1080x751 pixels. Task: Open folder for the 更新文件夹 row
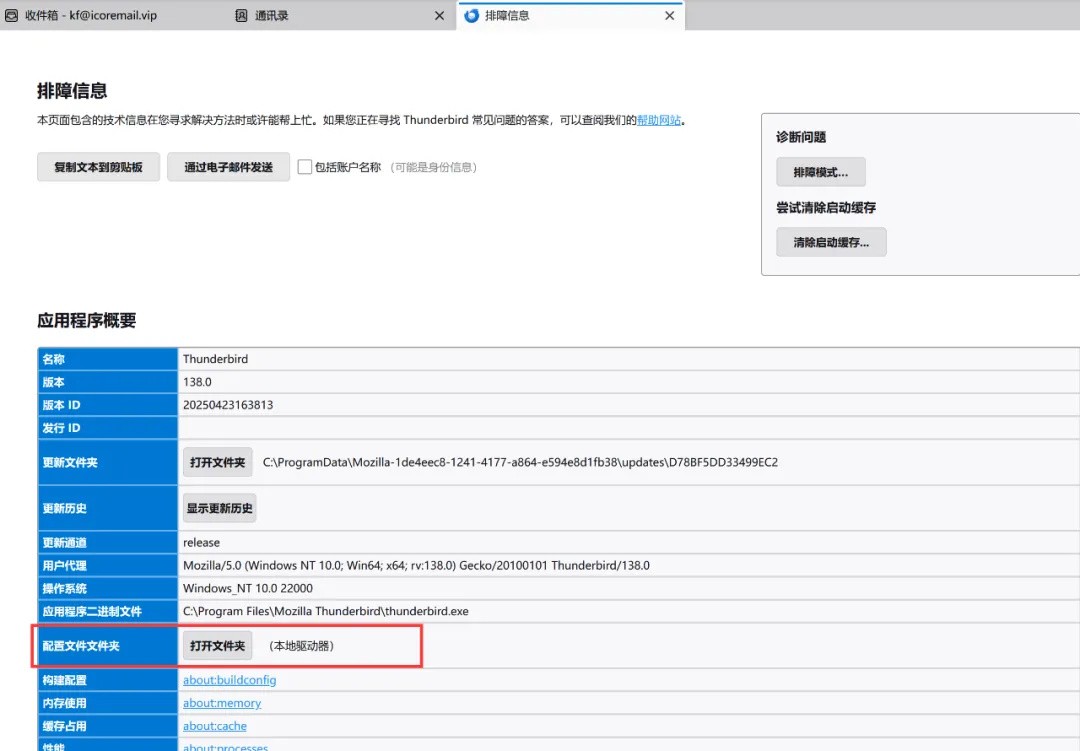[x=217, y=462]
